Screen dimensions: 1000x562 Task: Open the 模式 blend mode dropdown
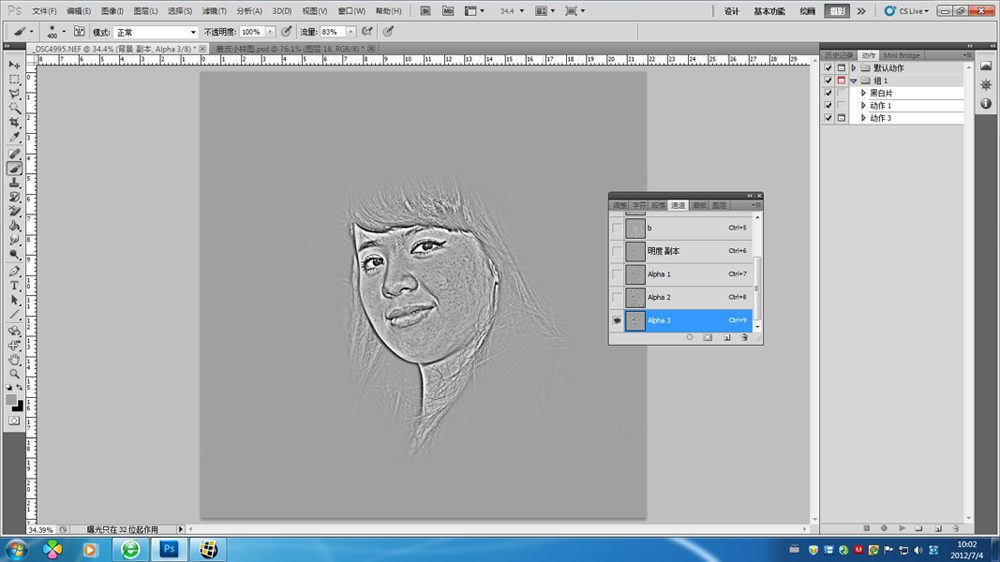156,32
